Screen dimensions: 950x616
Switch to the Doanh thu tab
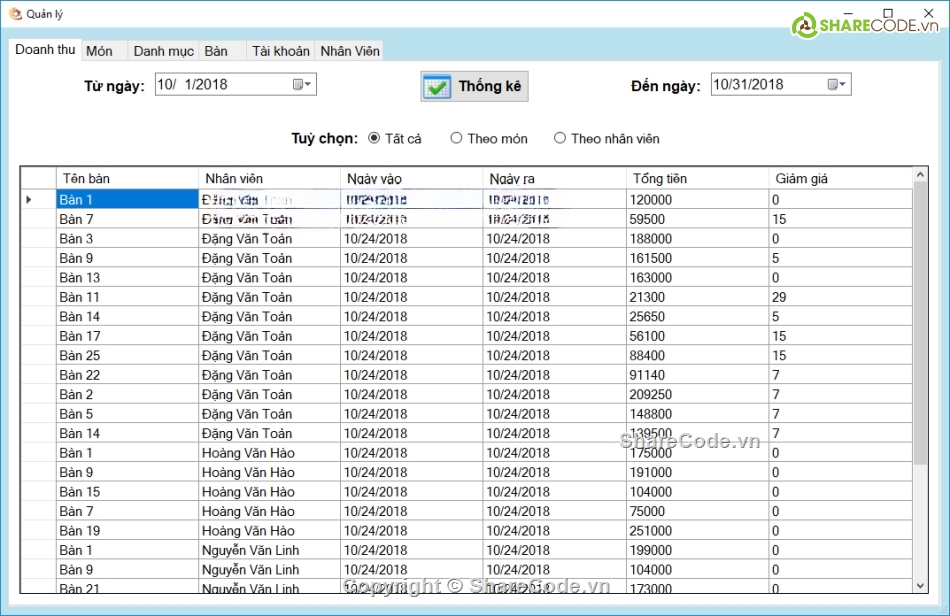point(45,50)
